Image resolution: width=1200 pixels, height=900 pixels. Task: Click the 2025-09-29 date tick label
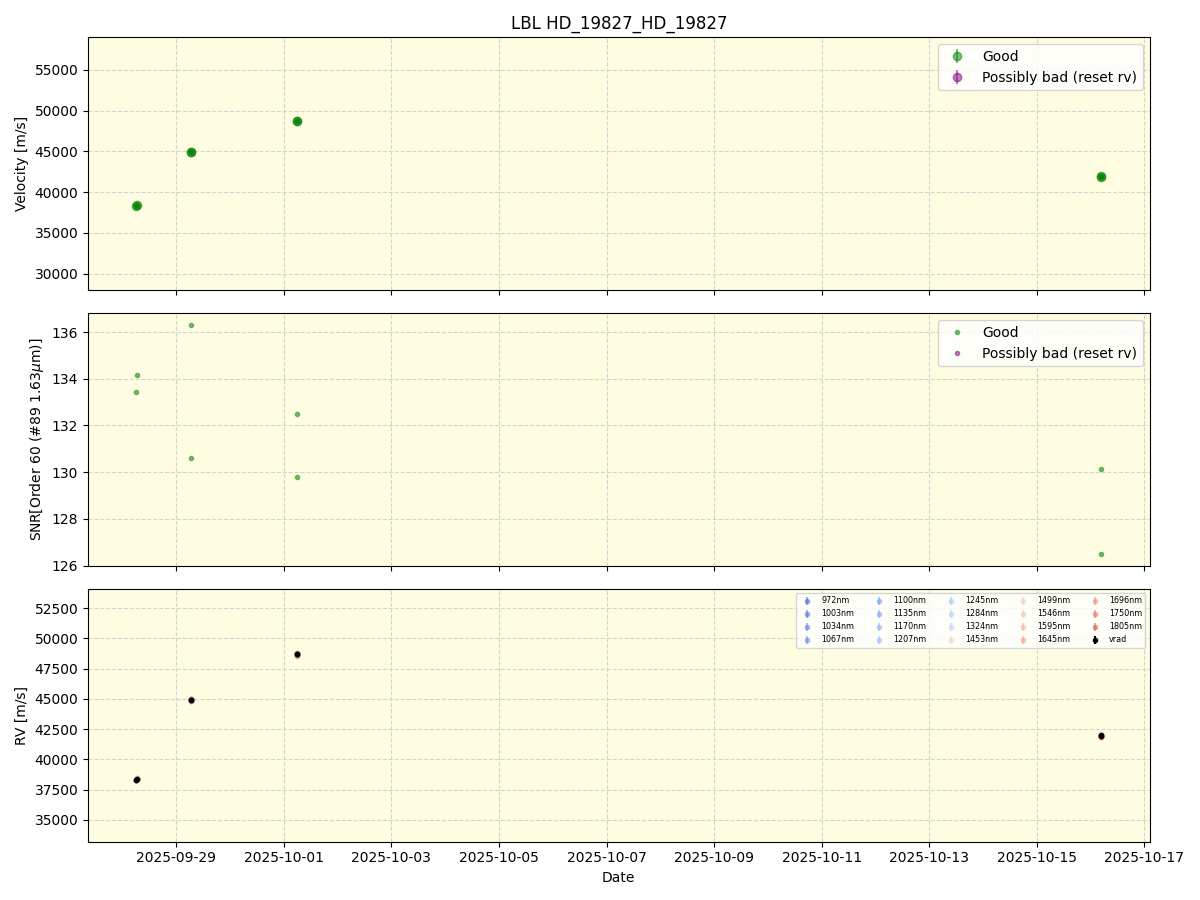pos(176,857)
